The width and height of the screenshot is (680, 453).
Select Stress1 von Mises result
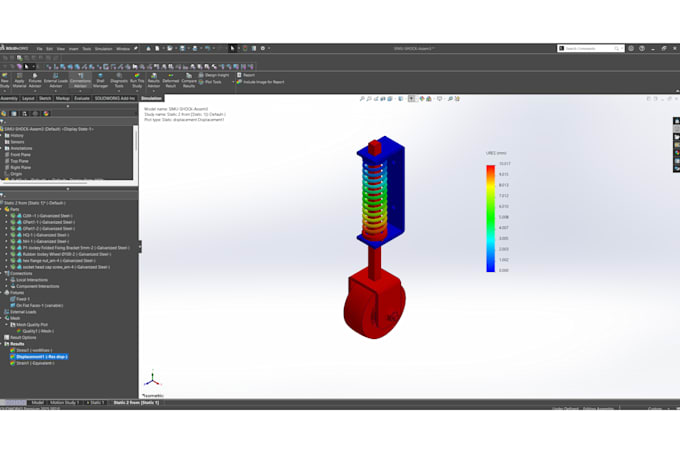[x=31, y=350]
